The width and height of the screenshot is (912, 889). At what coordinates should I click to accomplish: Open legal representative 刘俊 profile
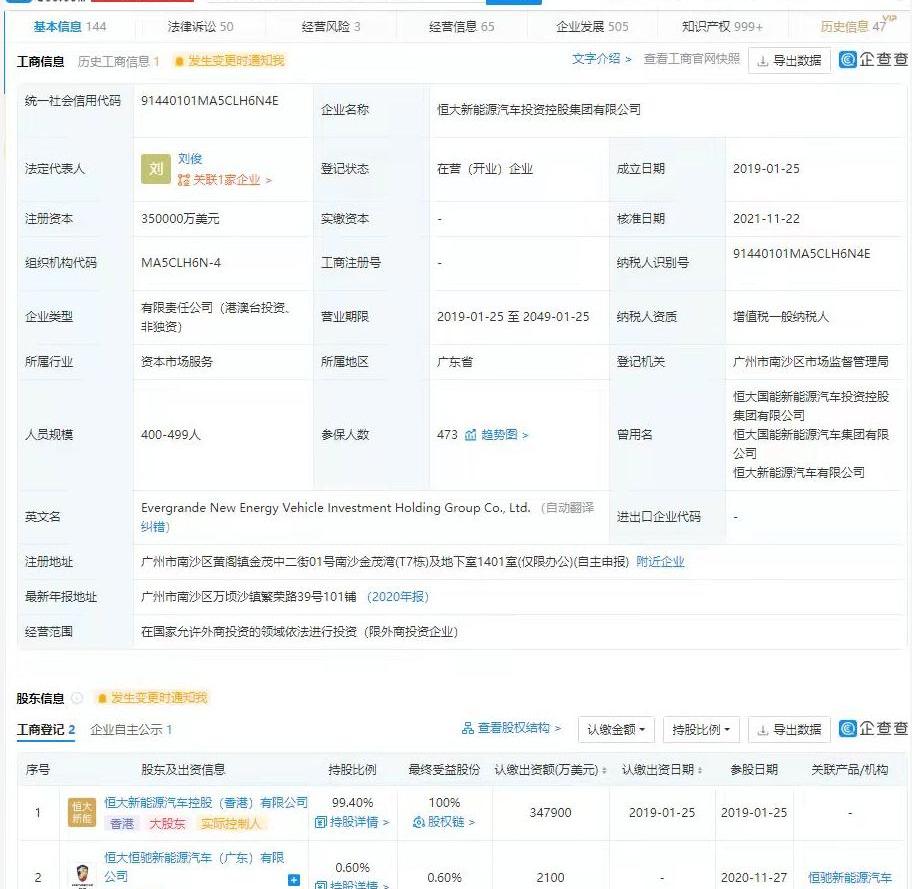190,159
